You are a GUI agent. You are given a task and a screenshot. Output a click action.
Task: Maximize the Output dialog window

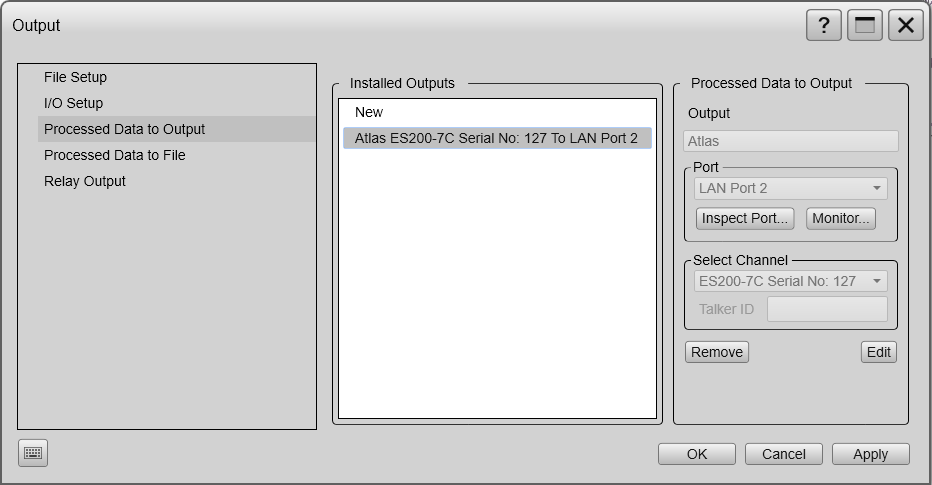(864, 25)
